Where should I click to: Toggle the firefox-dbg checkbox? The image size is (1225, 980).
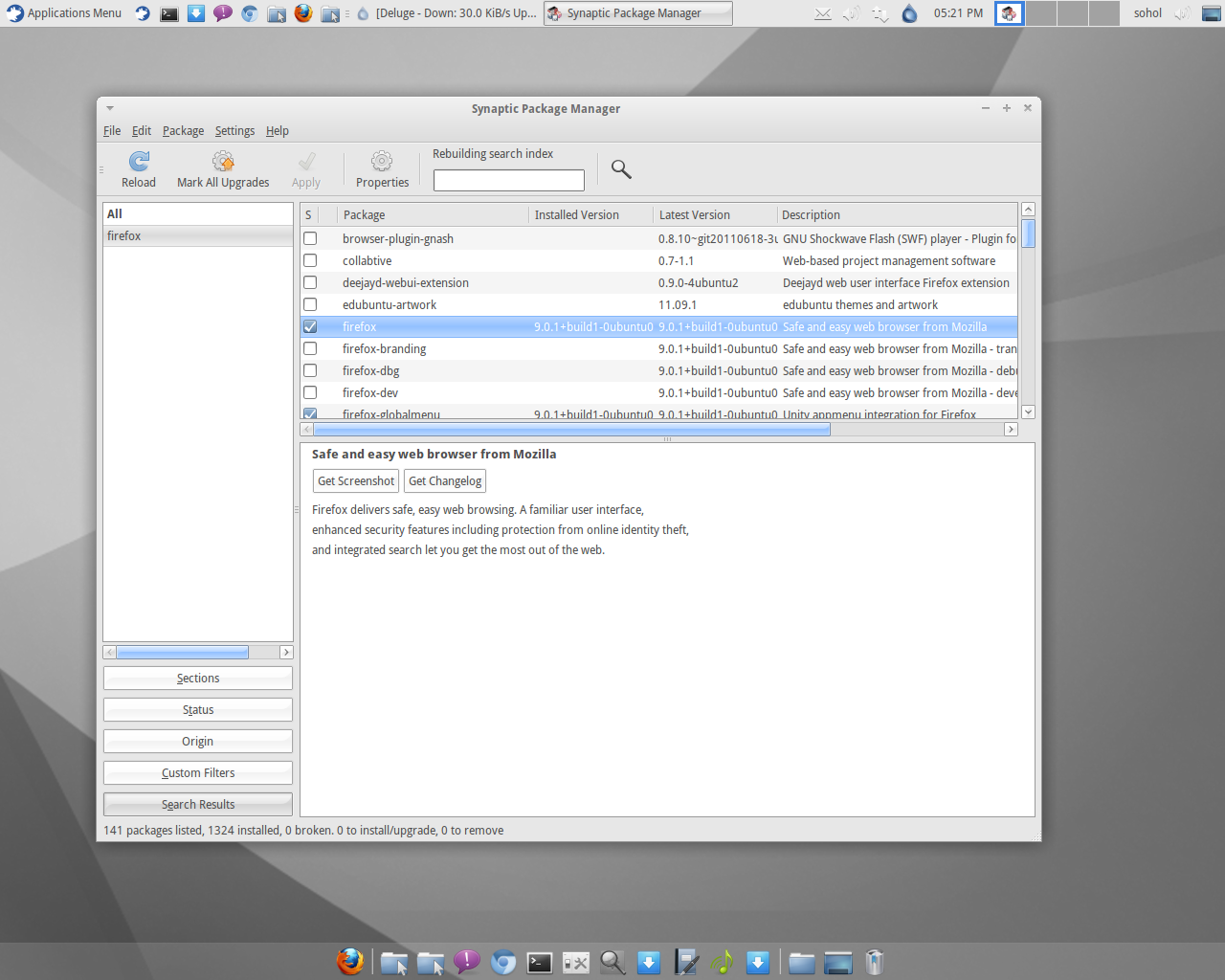310,371
